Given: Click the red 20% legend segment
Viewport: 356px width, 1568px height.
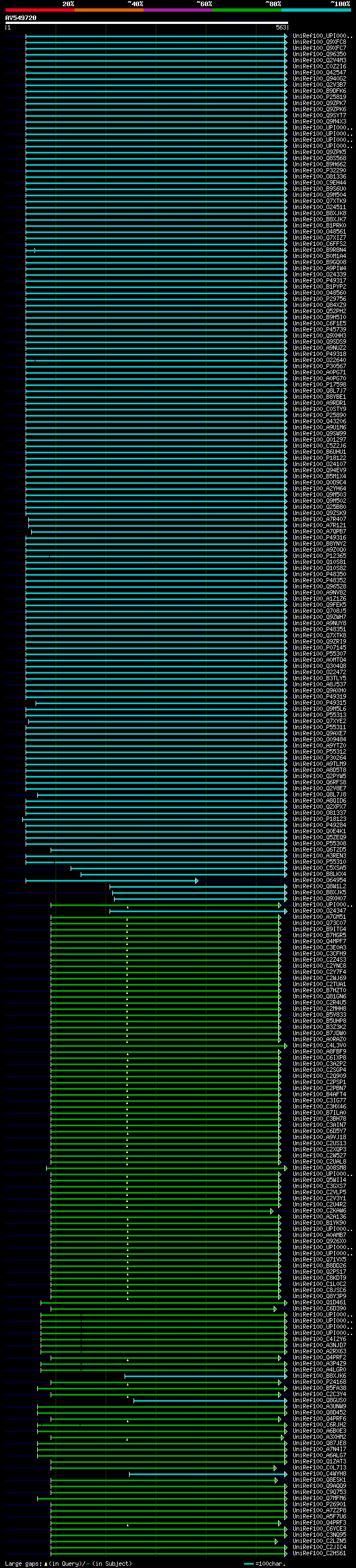Looking at the screenshot, I should click(x=39, y=10).
